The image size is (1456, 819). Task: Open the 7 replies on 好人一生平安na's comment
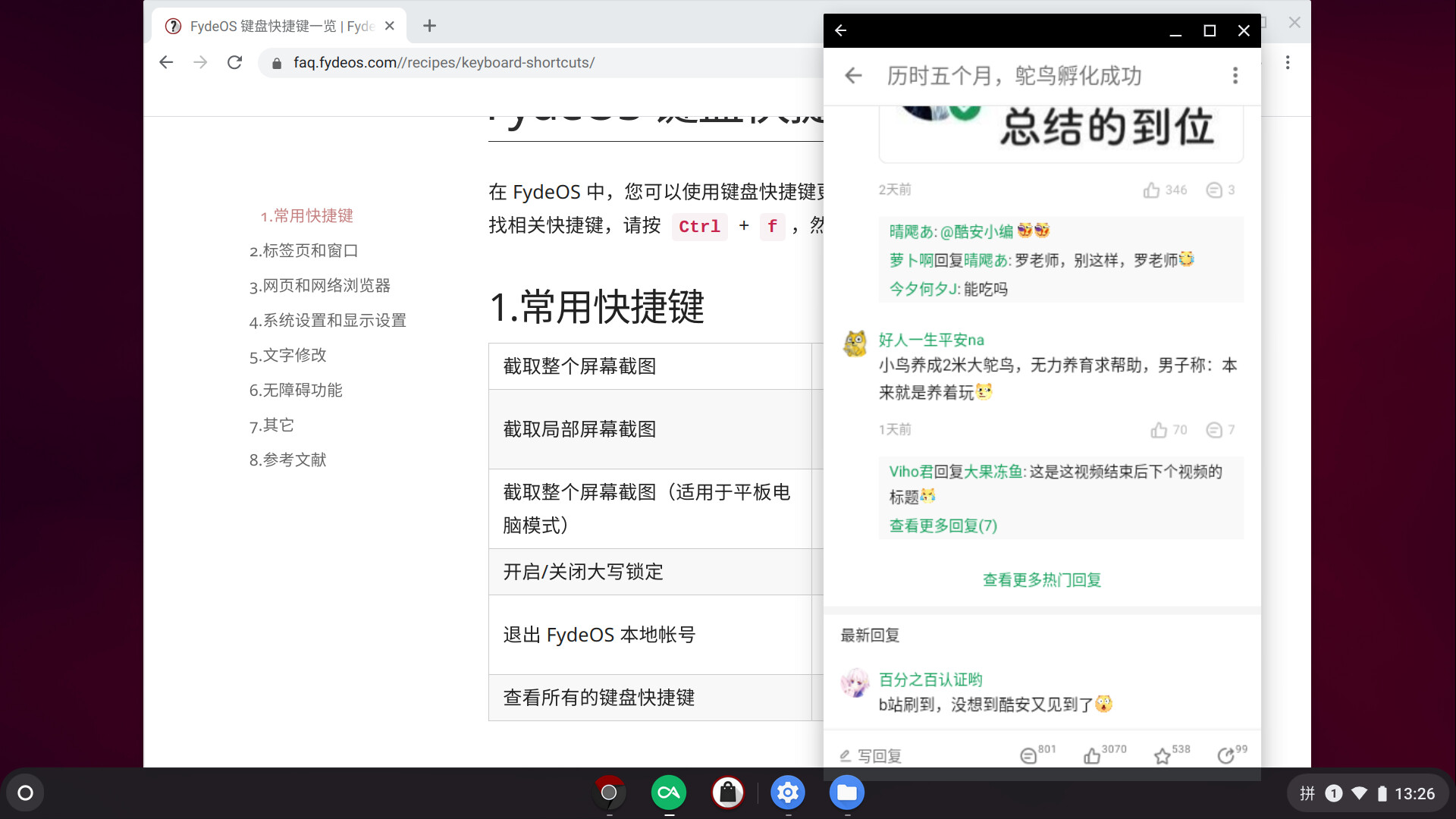pos(1220,430)
